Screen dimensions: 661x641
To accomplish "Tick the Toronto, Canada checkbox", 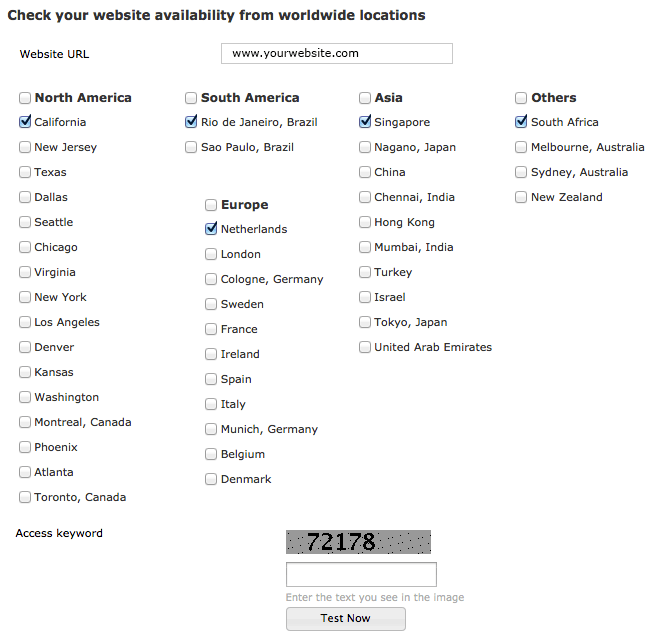I will click(25, 497).
